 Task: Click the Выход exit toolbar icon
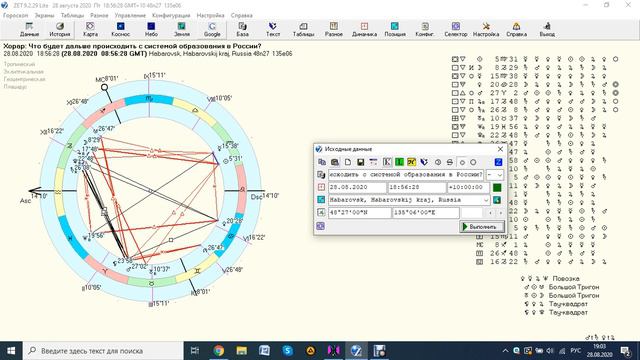(x=547, y=30)
